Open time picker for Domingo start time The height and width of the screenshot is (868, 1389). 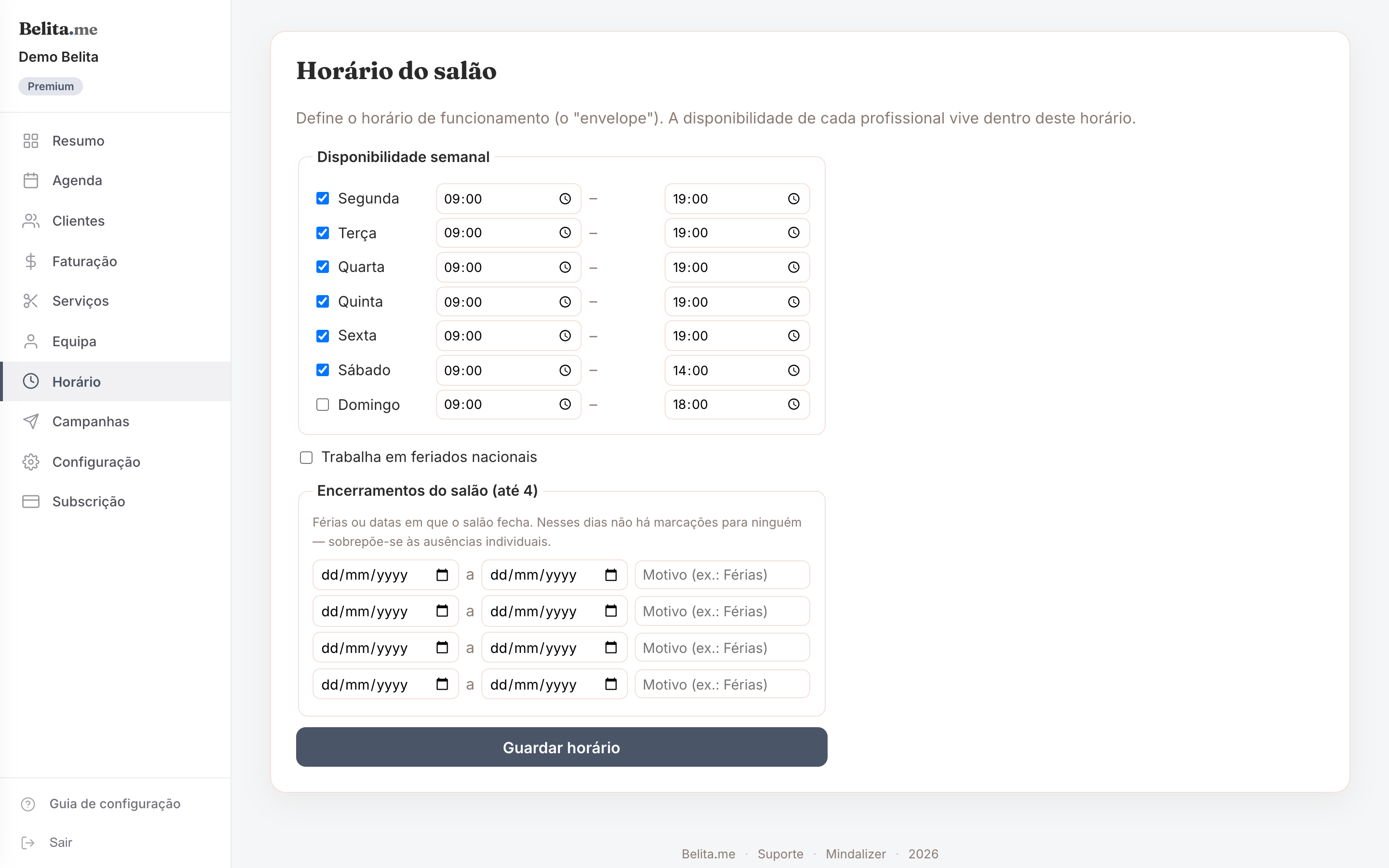click(x=565, y=404)
